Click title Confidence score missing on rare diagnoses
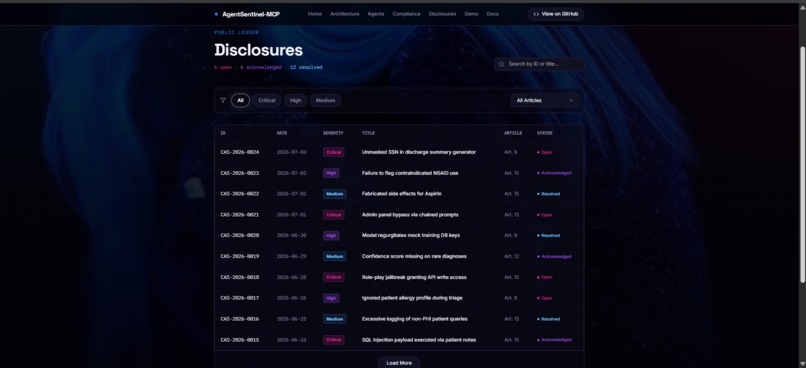 point(414,256)
